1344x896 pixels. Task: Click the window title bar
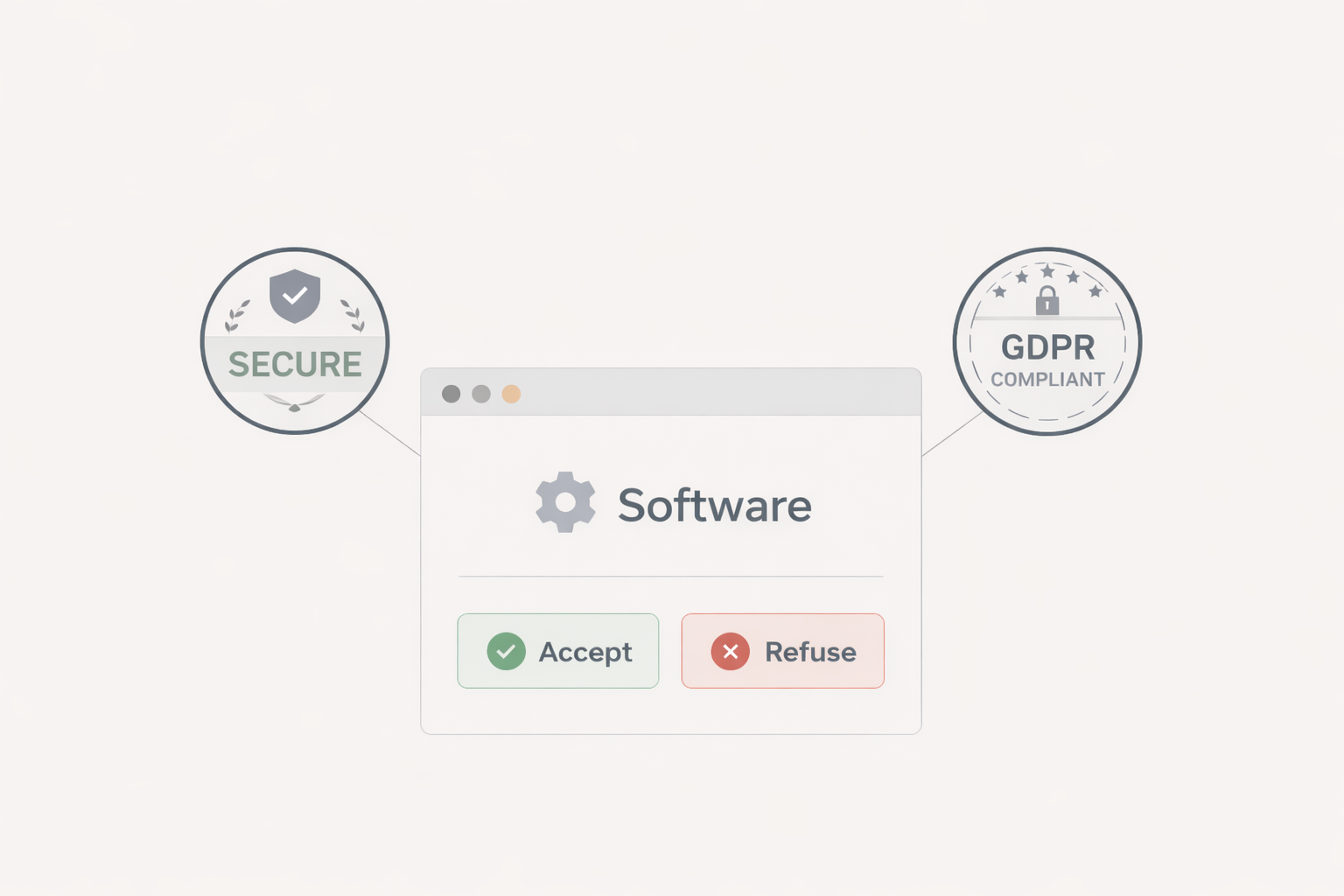point(671,392)
